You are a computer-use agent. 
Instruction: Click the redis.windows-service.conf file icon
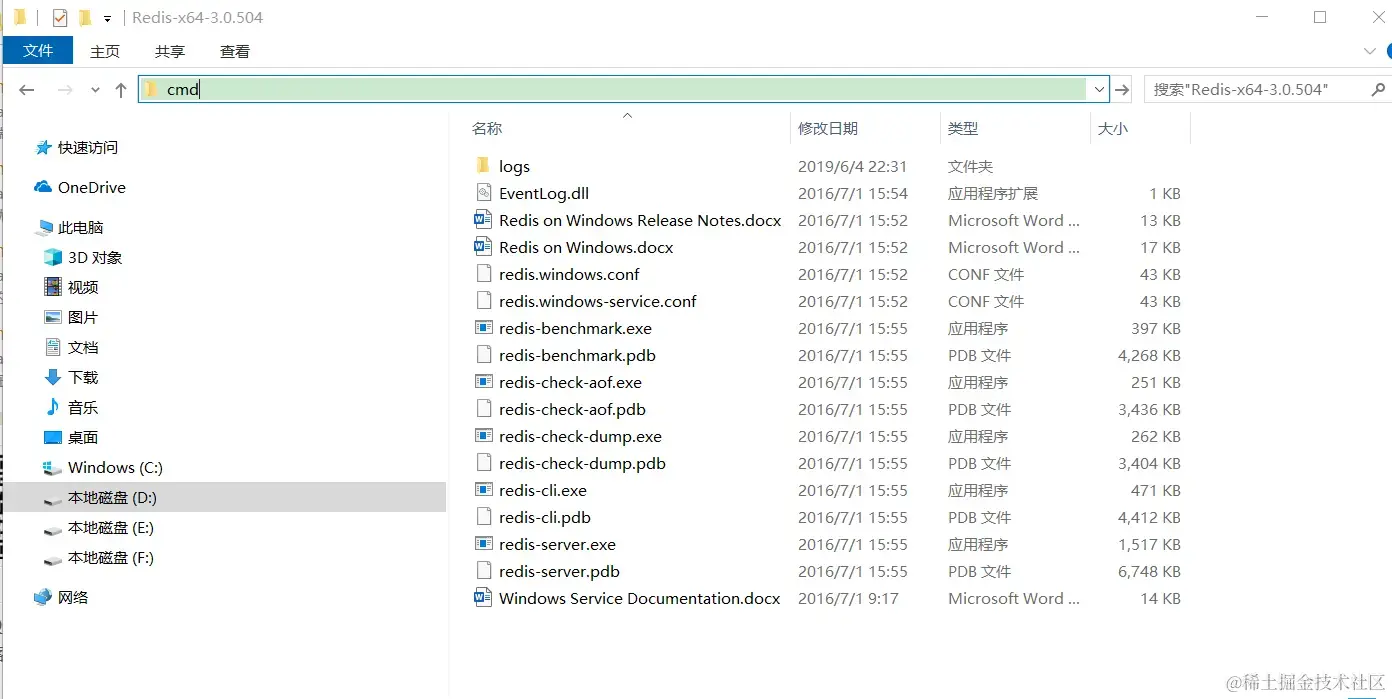[x=484, y=301]
